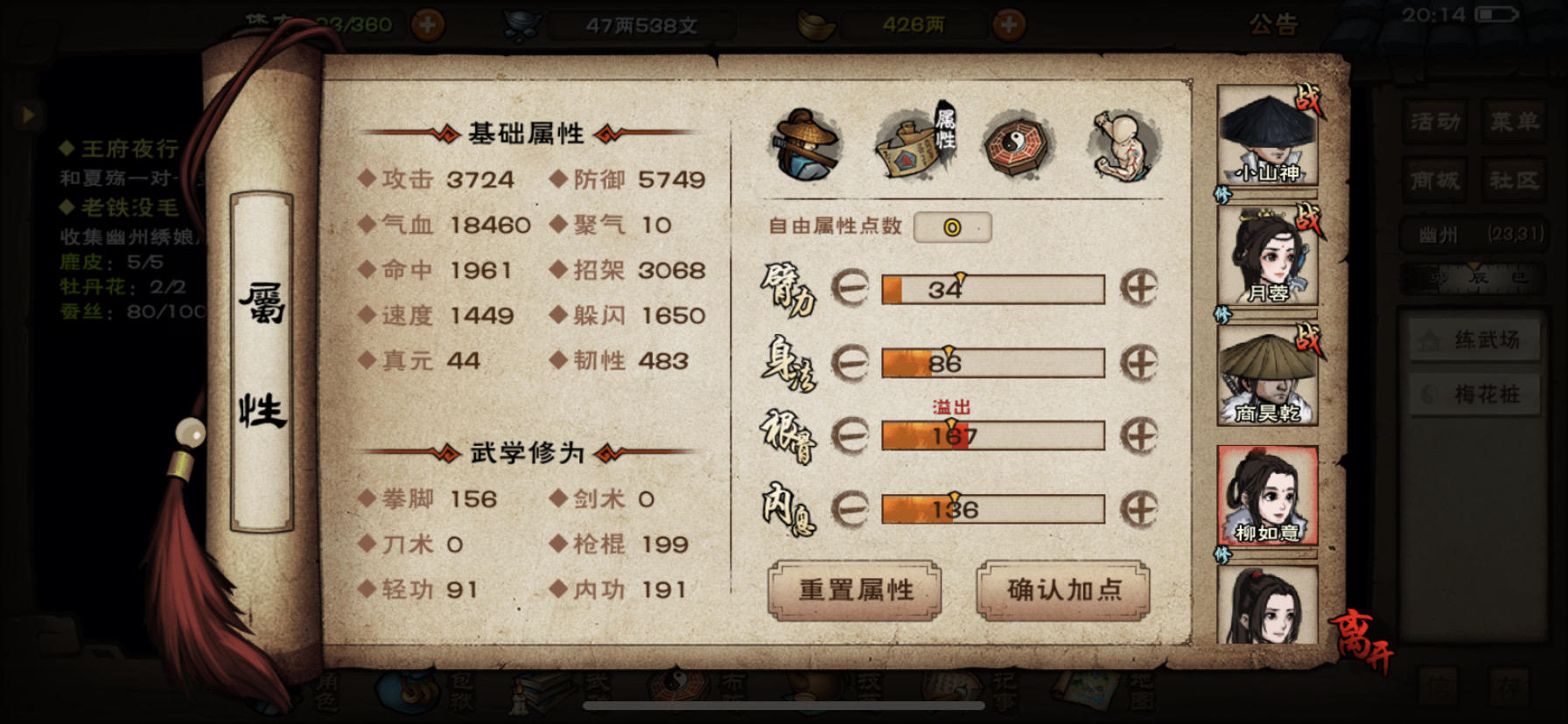Expand the quest panel arrow

click(x=27, y=115)
